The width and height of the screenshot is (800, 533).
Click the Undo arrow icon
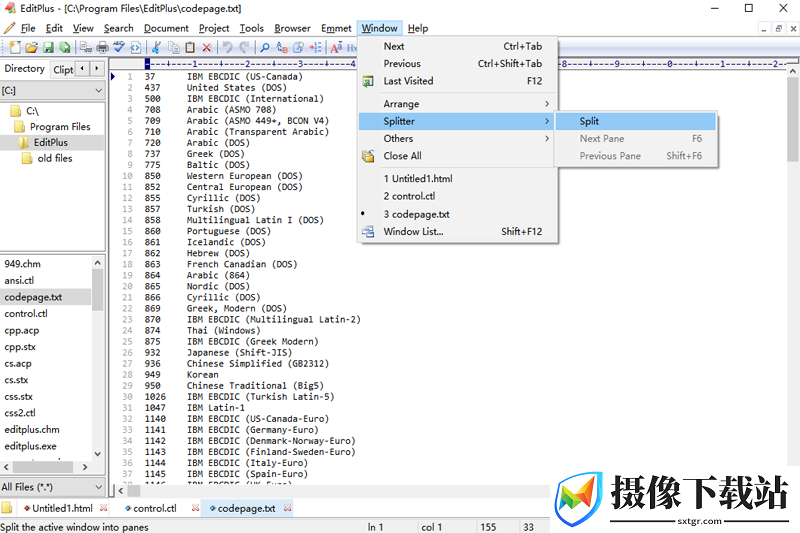228,47
